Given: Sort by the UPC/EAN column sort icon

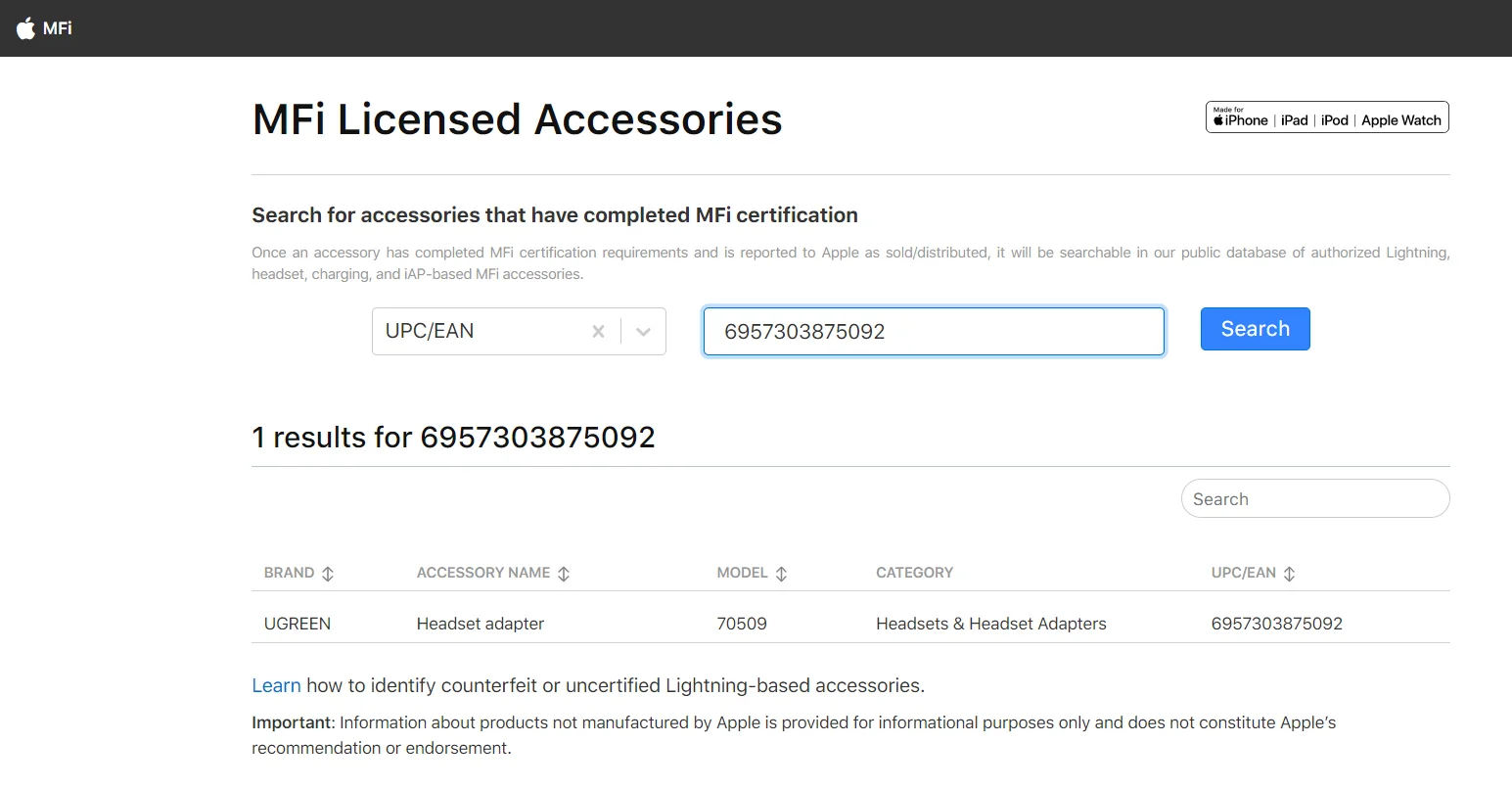Looking at the screenshot, I should click(1289, 574).
